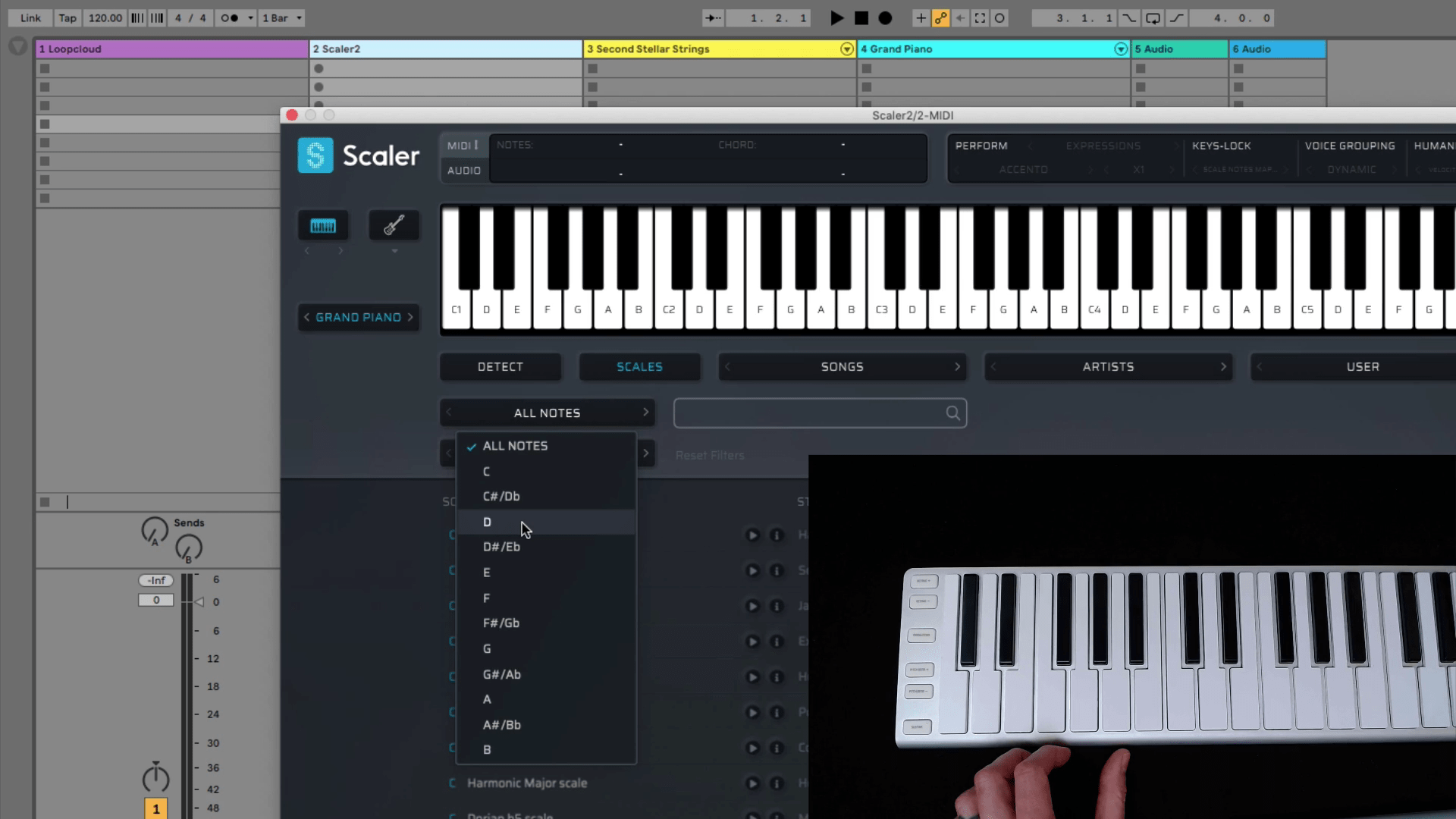Unfold the Grand Piano track chooser arrow
Image resolution: width=1456 pixels, height=819 pixels.
tap(1120, 49)
